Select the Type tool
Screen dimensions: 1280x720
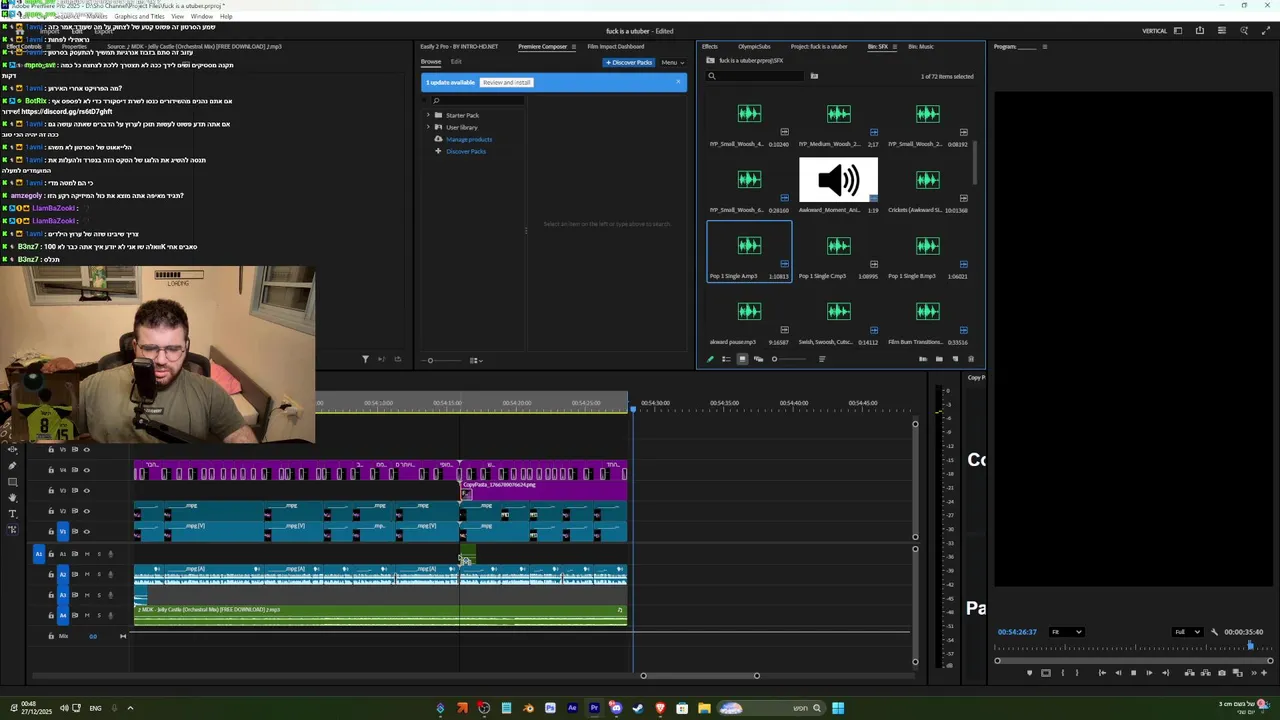tap(12, 514)
